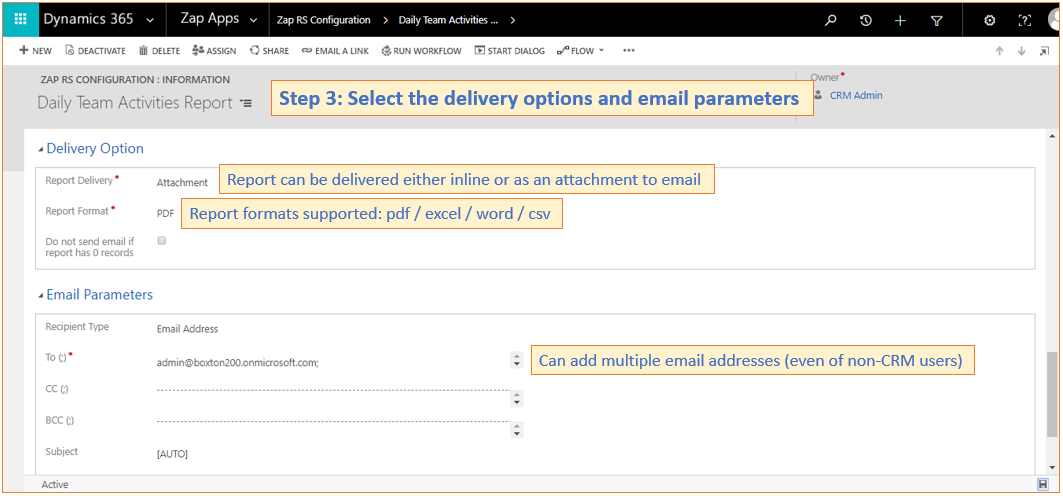Open the Flow dropdown menu
This screenshot has width=1063, height=496.
(x=580, y=51)
